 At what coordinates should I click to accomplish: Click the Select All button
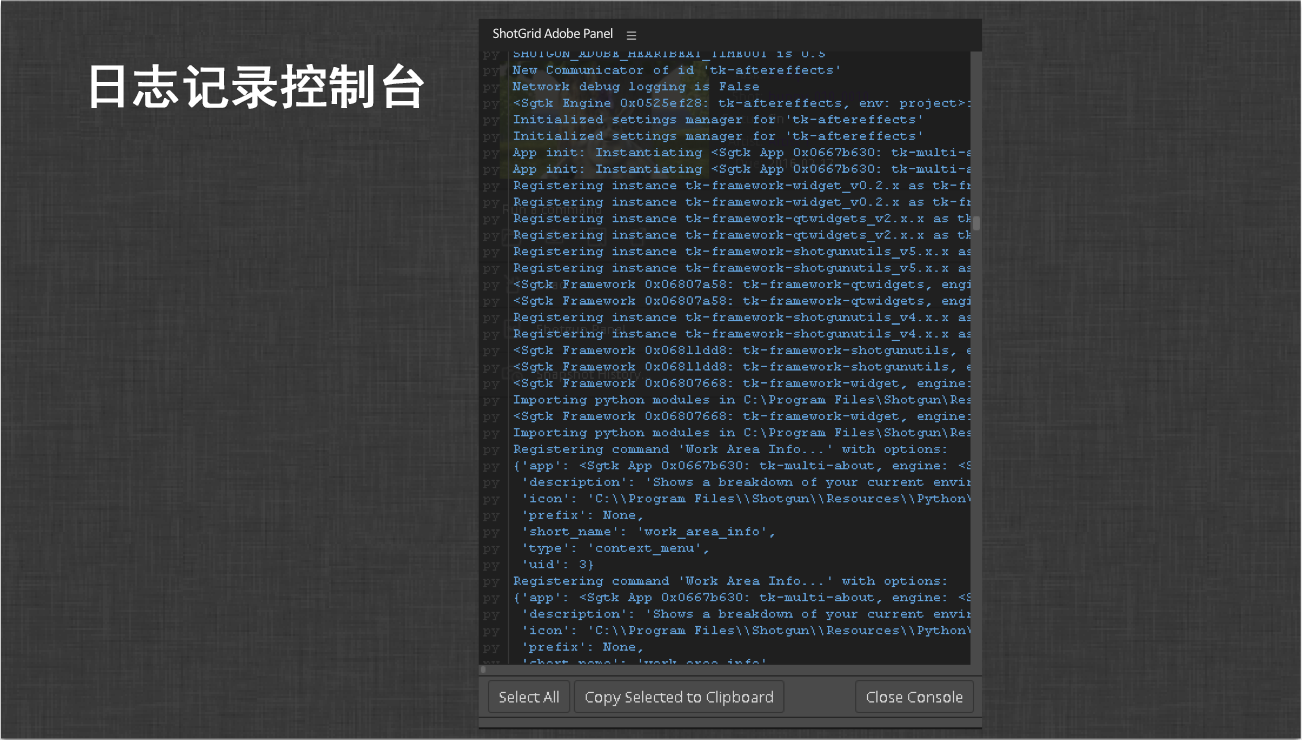[529, 697]
